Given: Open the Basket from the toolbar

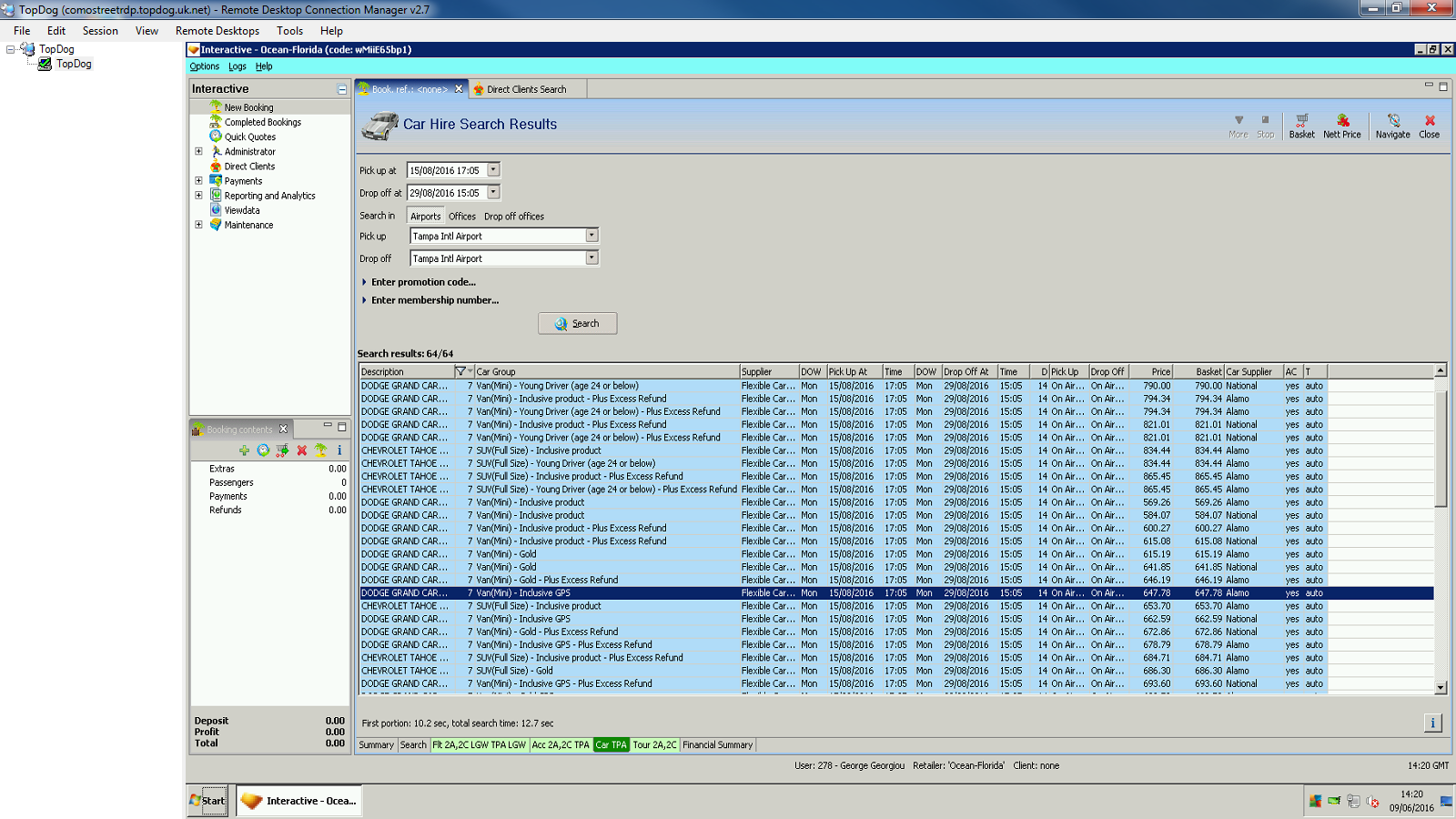Looking at the screenshot, I should pyautogui.click(x=1301, y=126).
